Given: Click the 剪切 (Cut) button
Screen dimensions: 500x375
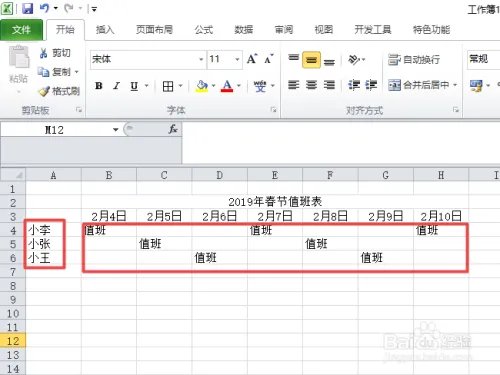Looking at the screenshot, I should point(55,53).
